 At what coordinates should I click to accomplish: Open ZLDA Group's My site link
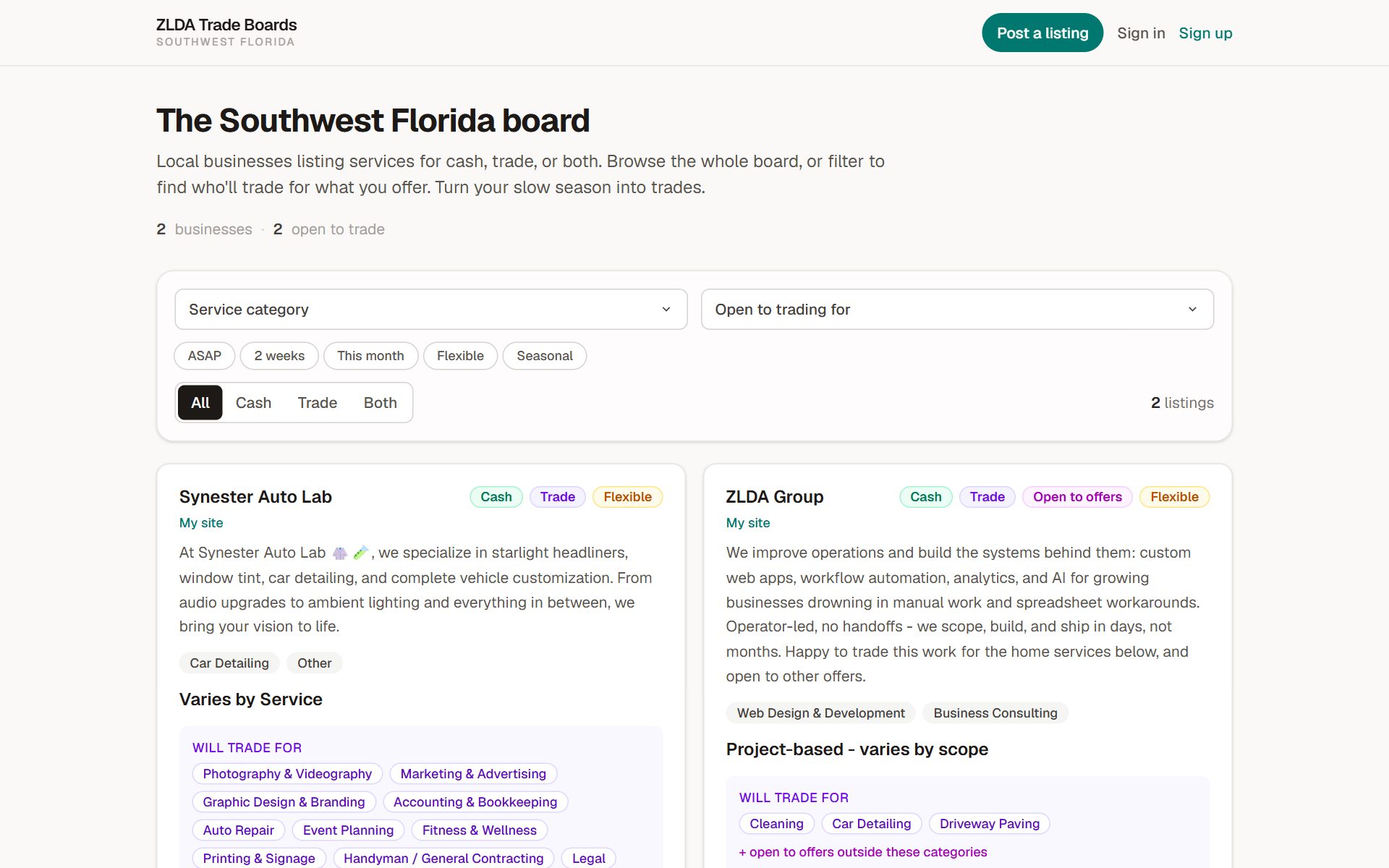click(x=748, y=523)
